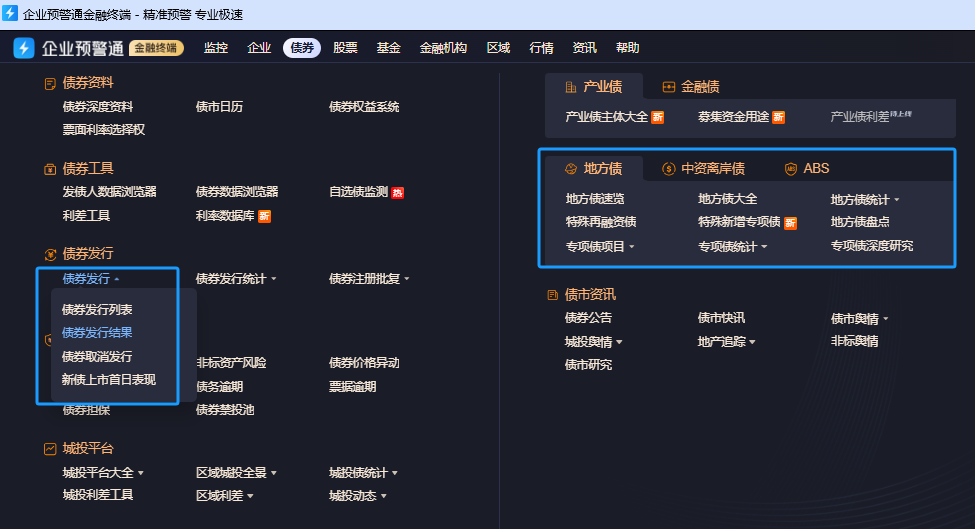
Task: Click the 金融终端 badge
Action: (156, 48)
